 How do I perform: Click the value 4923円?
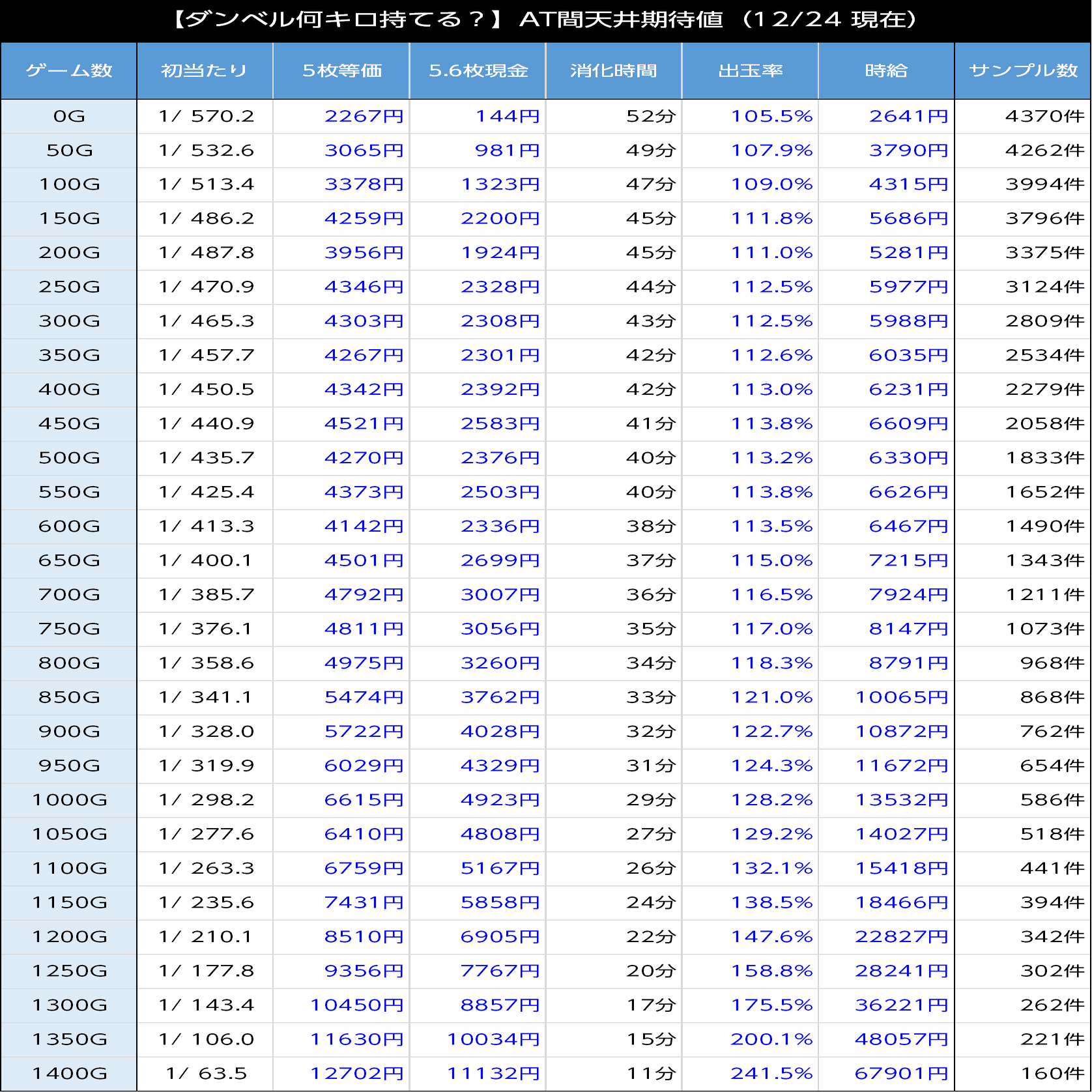pyautogui.click(x=500, y=800)
